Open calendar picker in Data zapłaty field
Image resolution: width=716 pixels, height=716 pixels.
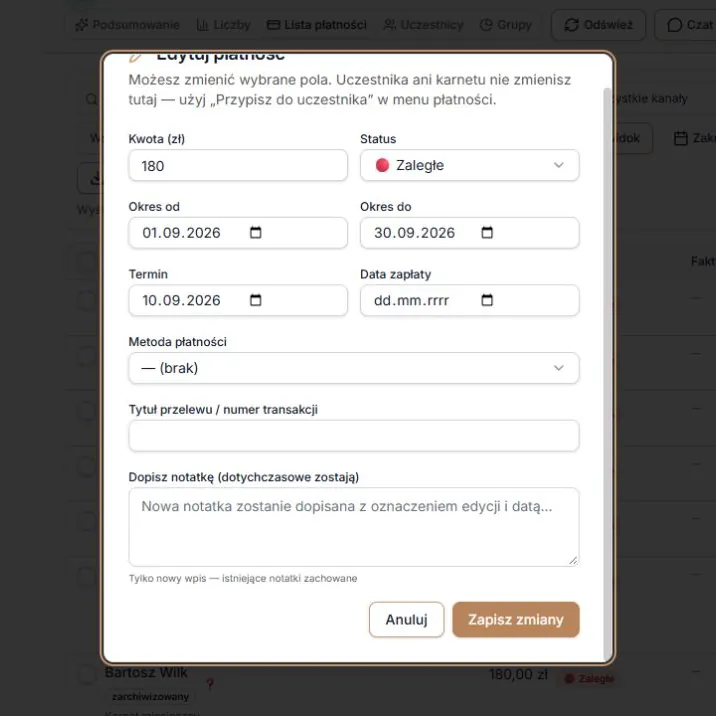pyautogui.click(x=487, y=300)
